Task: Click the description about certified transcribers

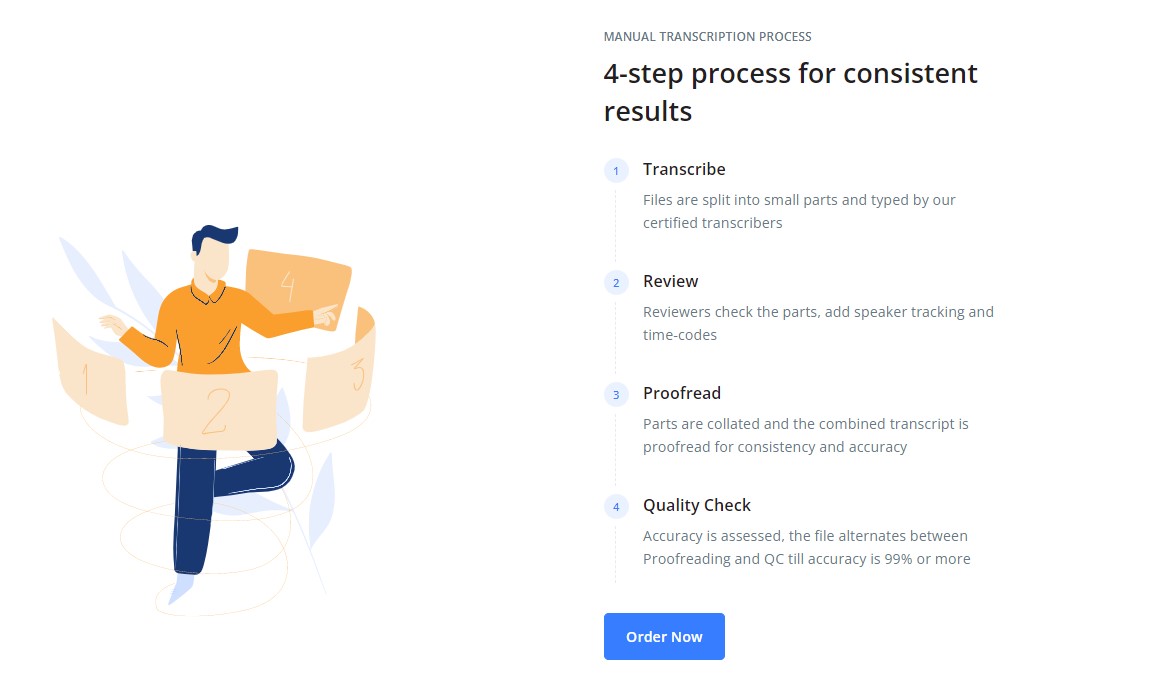Action: pyautogui.click(x=799, y=211)
